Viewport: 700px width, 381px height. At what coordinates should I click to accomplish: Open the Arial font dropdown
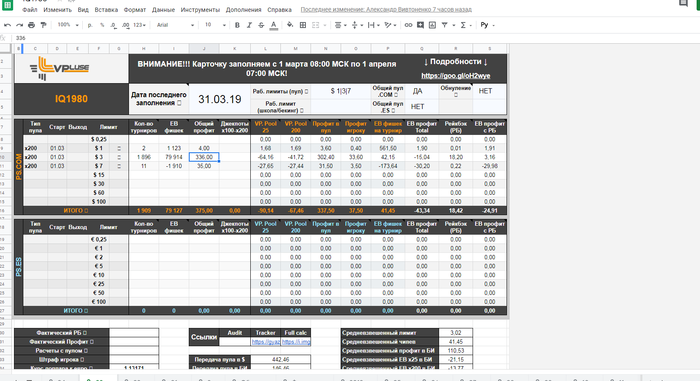pos(175,25)
